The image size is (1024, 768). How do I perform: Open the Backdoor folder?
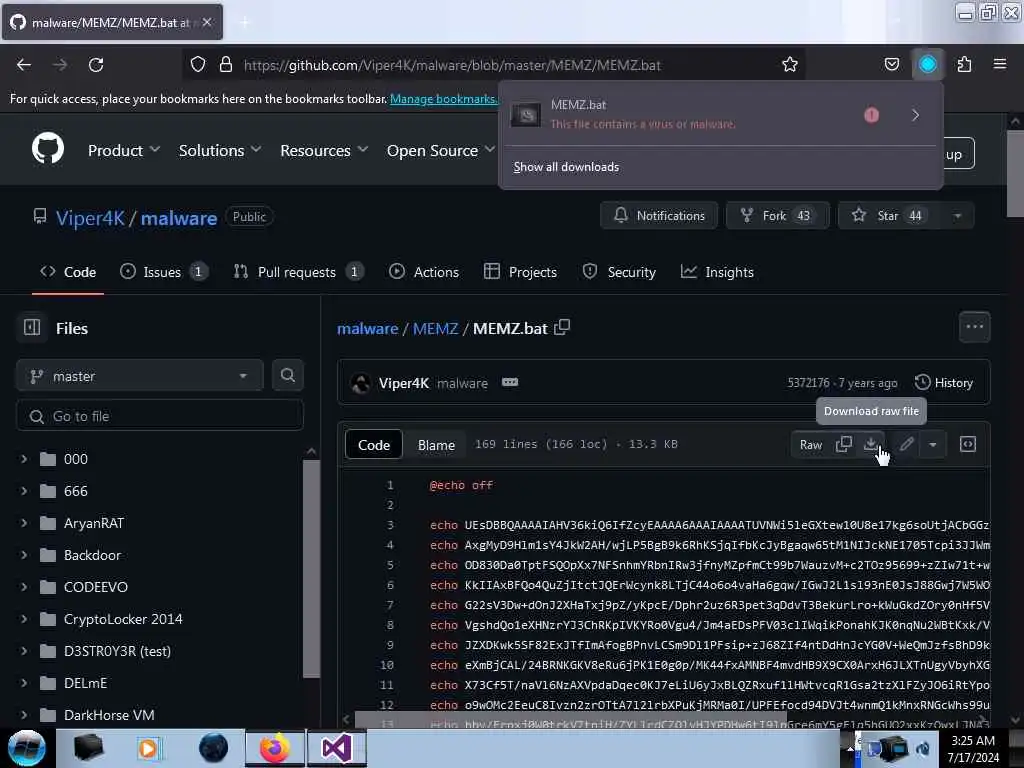(x=92, y=555)
